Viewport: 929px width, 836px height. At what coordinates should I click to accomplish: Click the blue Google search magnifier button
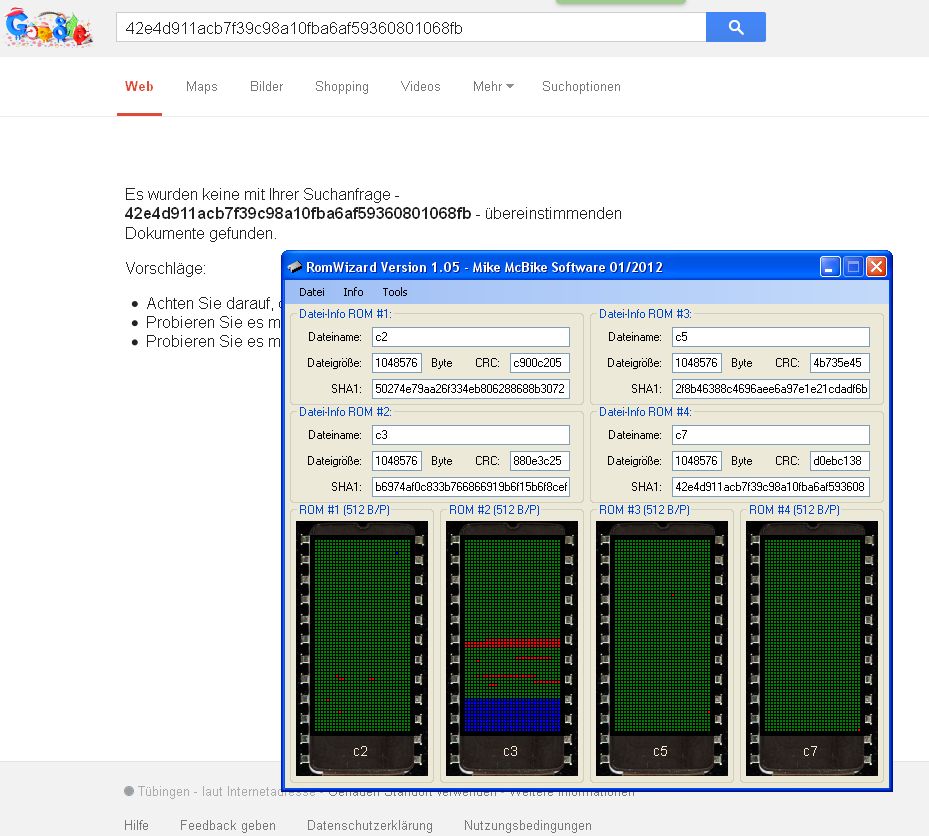(735, 28)
